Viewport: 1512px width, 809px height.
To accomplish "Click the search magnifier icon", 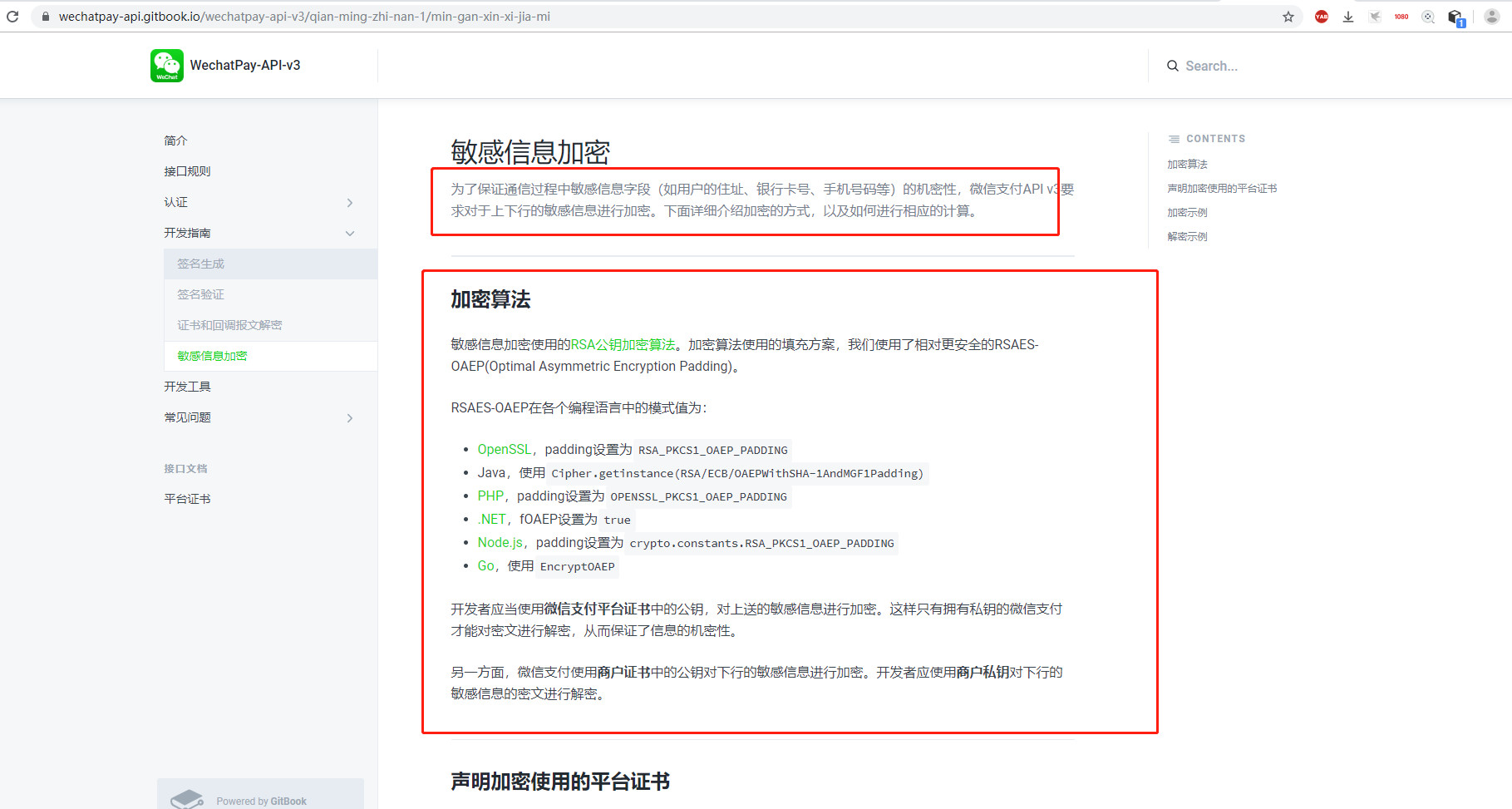I will [1173, 66].
